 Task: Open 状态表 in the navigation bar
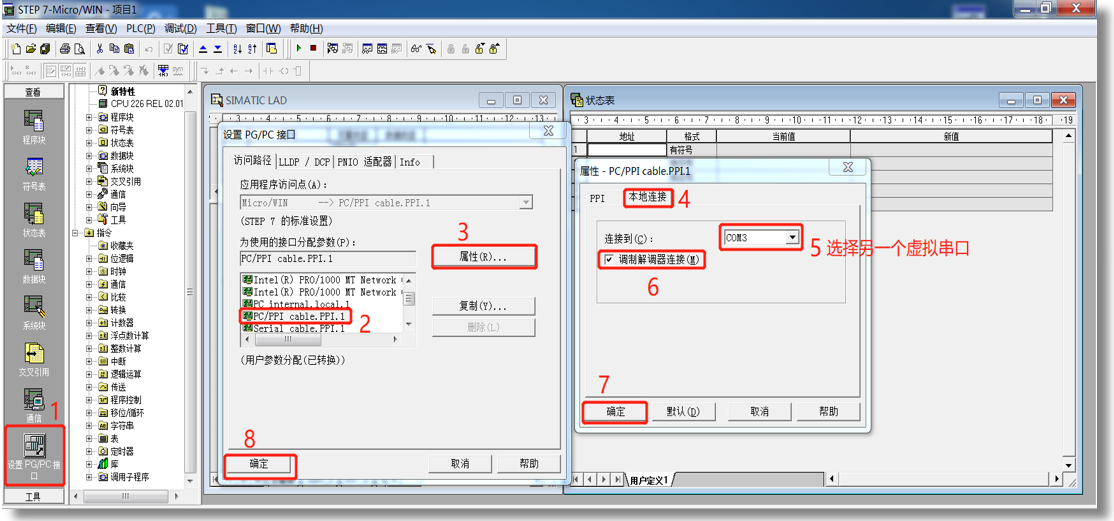pyautogui.click(x=33, y=219)
